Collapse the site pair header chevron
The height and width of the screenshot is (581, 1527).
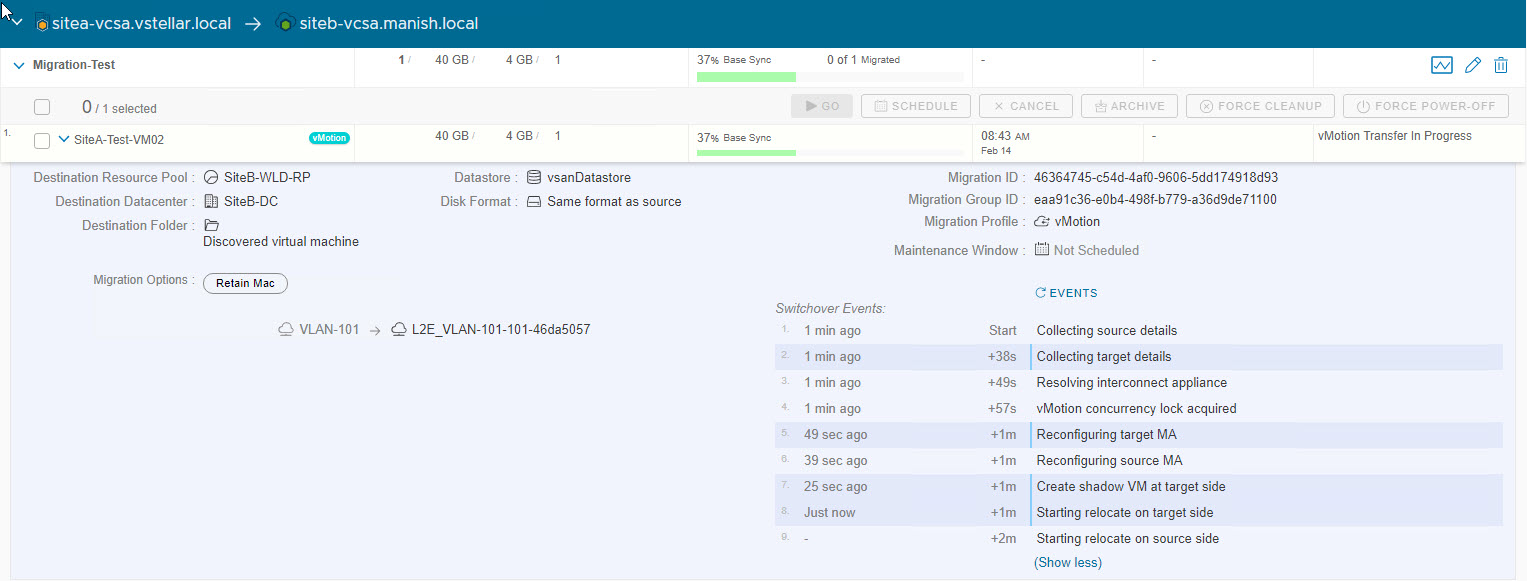pyautogui.click(x=16, y=22)
